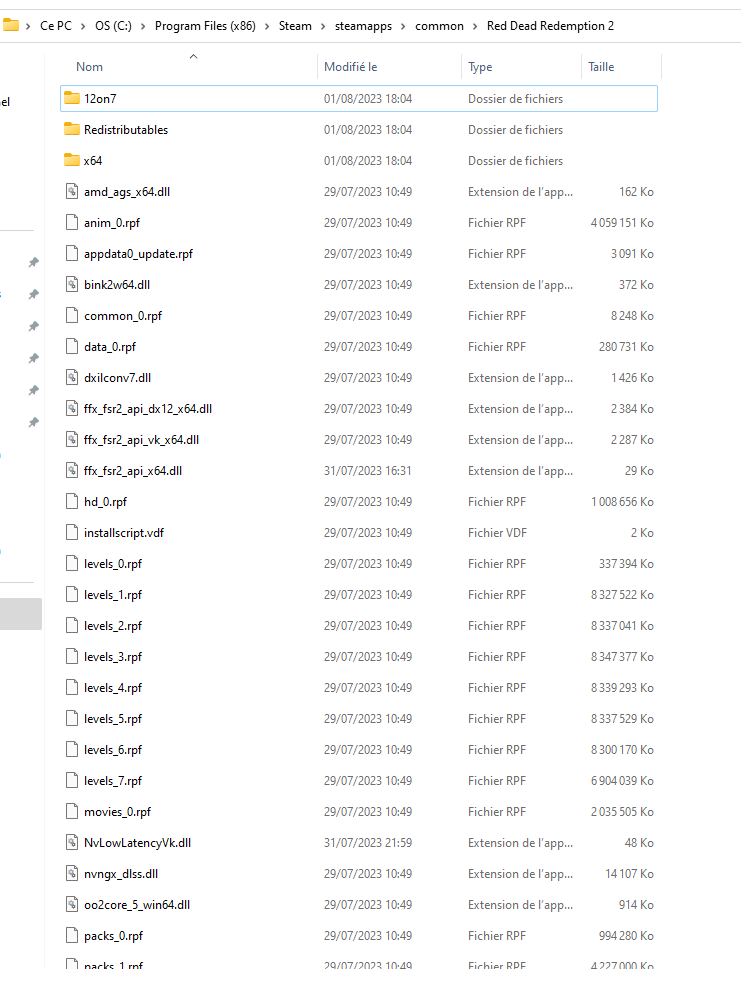Click the Fichier VDF type cell
741x992 pixels.
pyautogui.click(x=497, y=533)
